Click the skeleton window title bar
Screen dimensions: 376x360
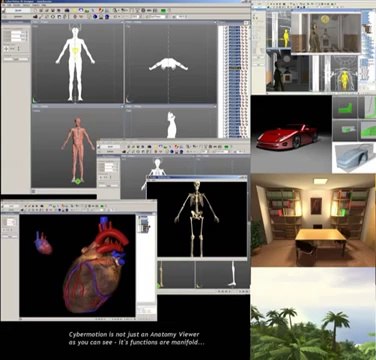[197, 178]
